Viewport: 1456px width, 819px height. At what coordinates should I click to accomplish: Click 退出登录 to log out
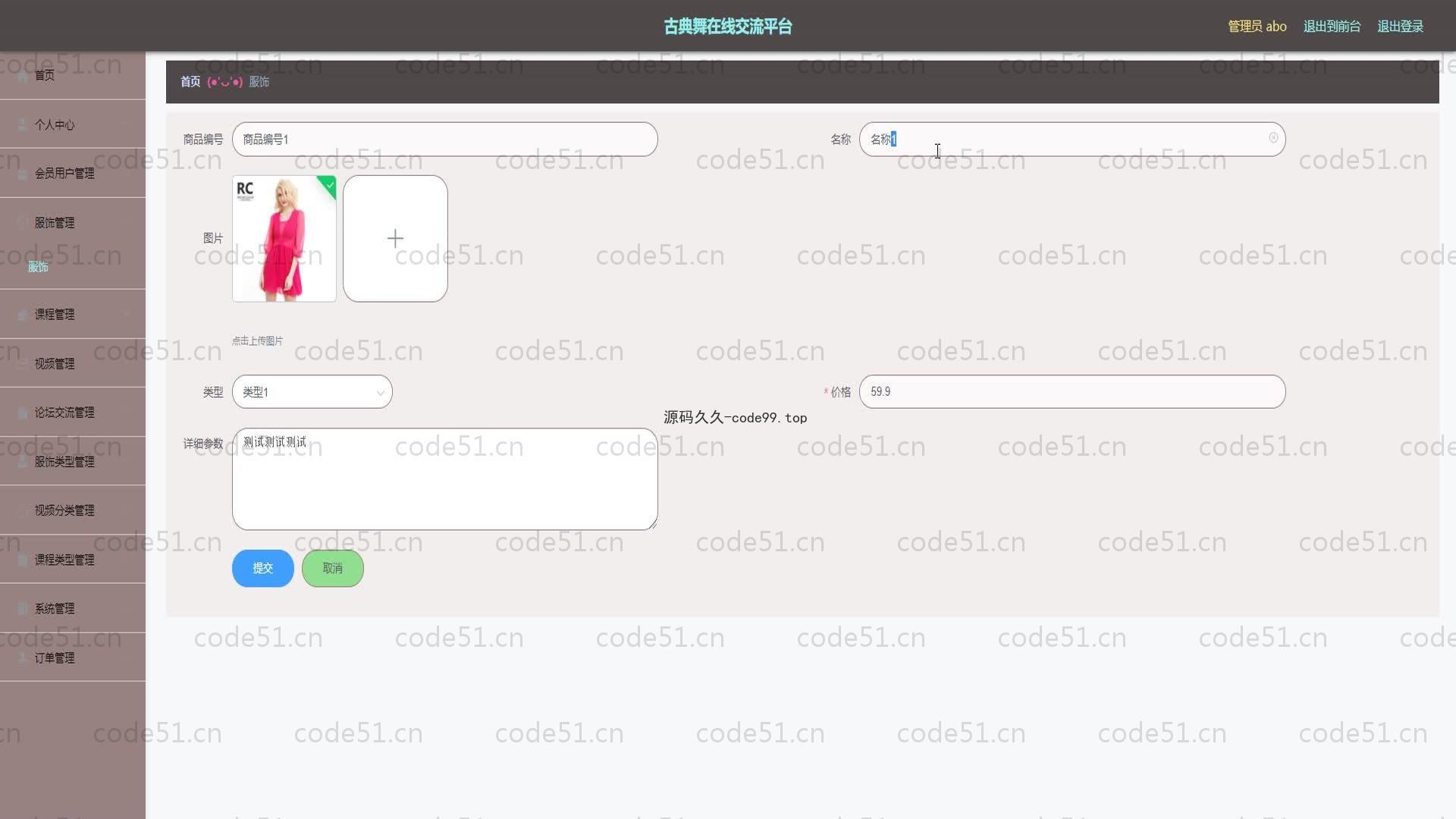[1400, 27]
